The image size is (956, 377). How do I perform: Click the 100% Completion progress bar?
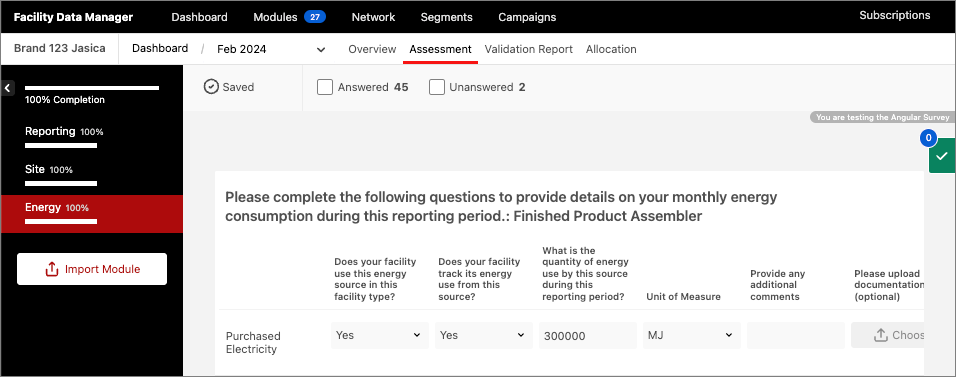point(91,88)
